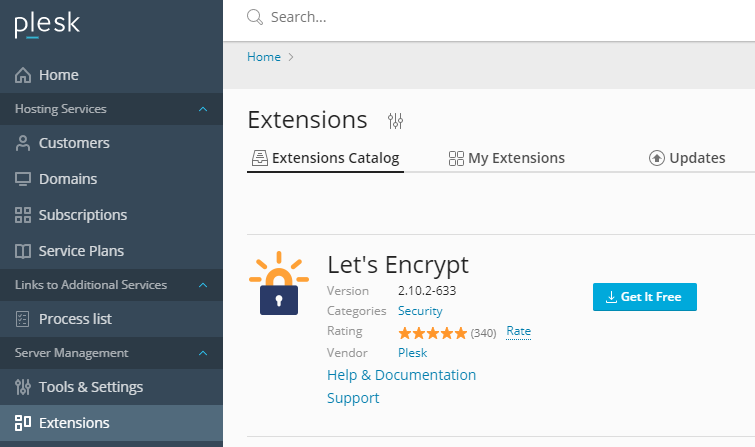755x447 pixels.
Task: Collapse the Links to Additional Services section
Action: tap(203, 285)
